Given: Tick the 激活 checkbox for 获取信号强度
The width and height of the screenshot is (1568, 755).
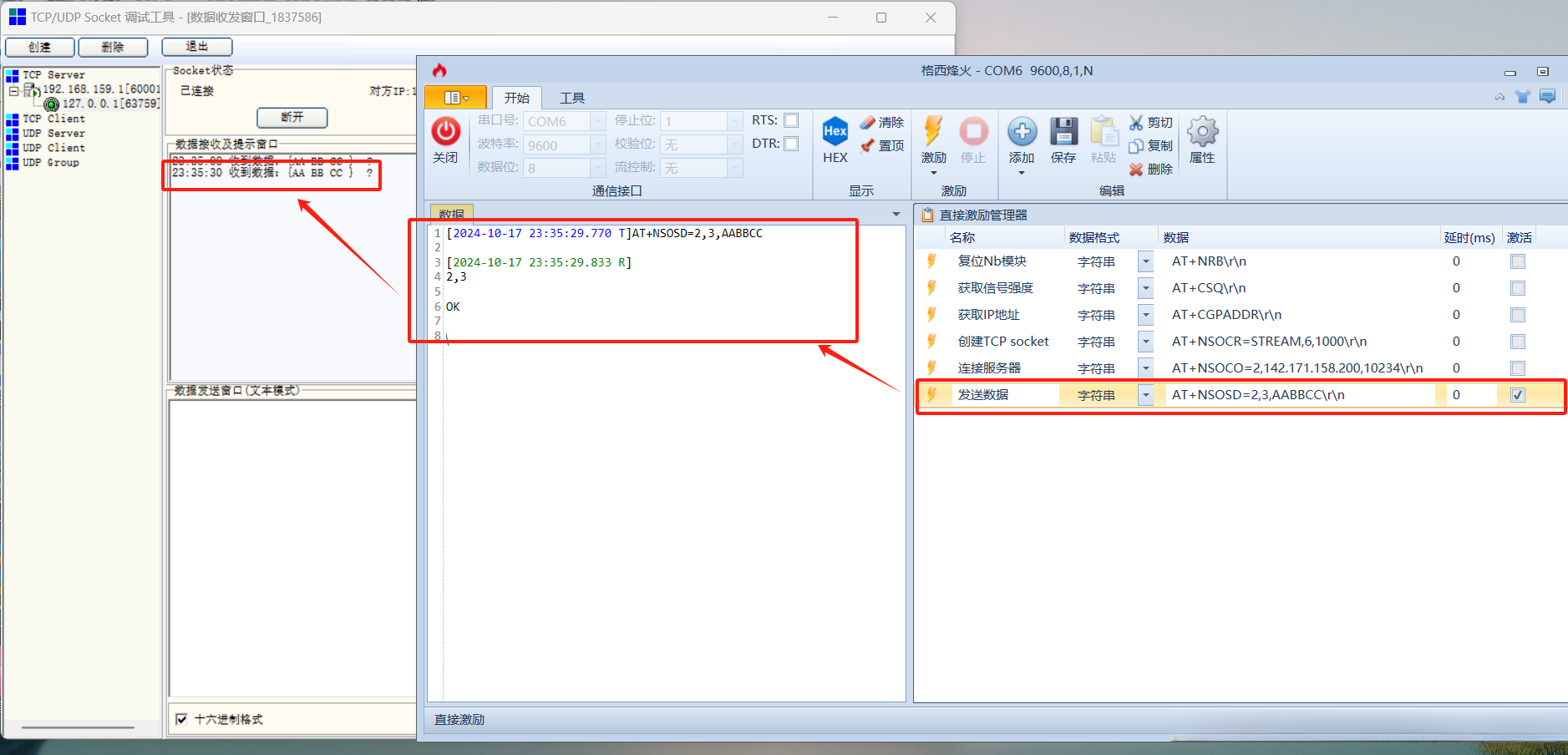Looking at the screenshot, I should point(1518,288).
